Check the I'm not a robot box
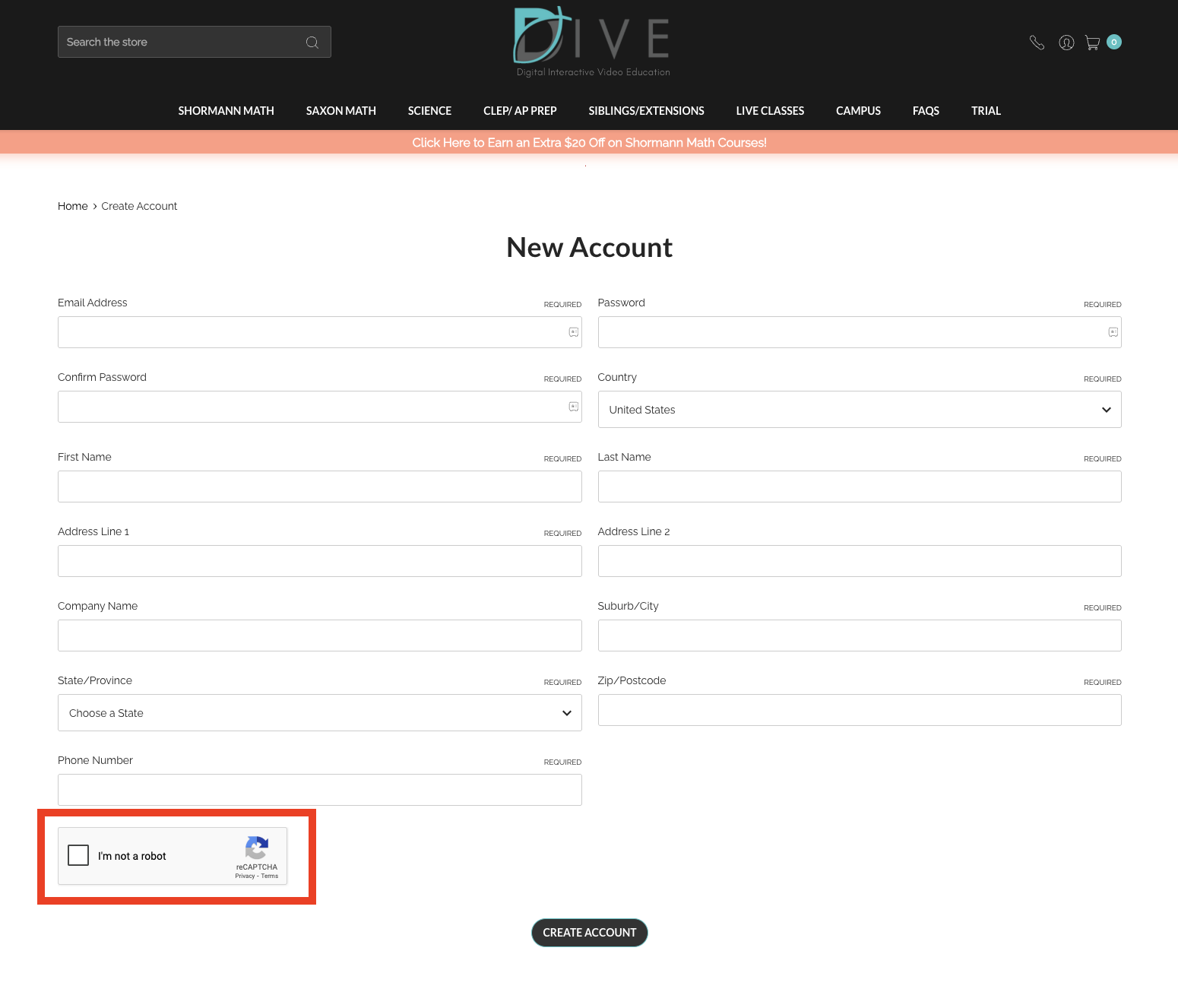 click(78, 855)
